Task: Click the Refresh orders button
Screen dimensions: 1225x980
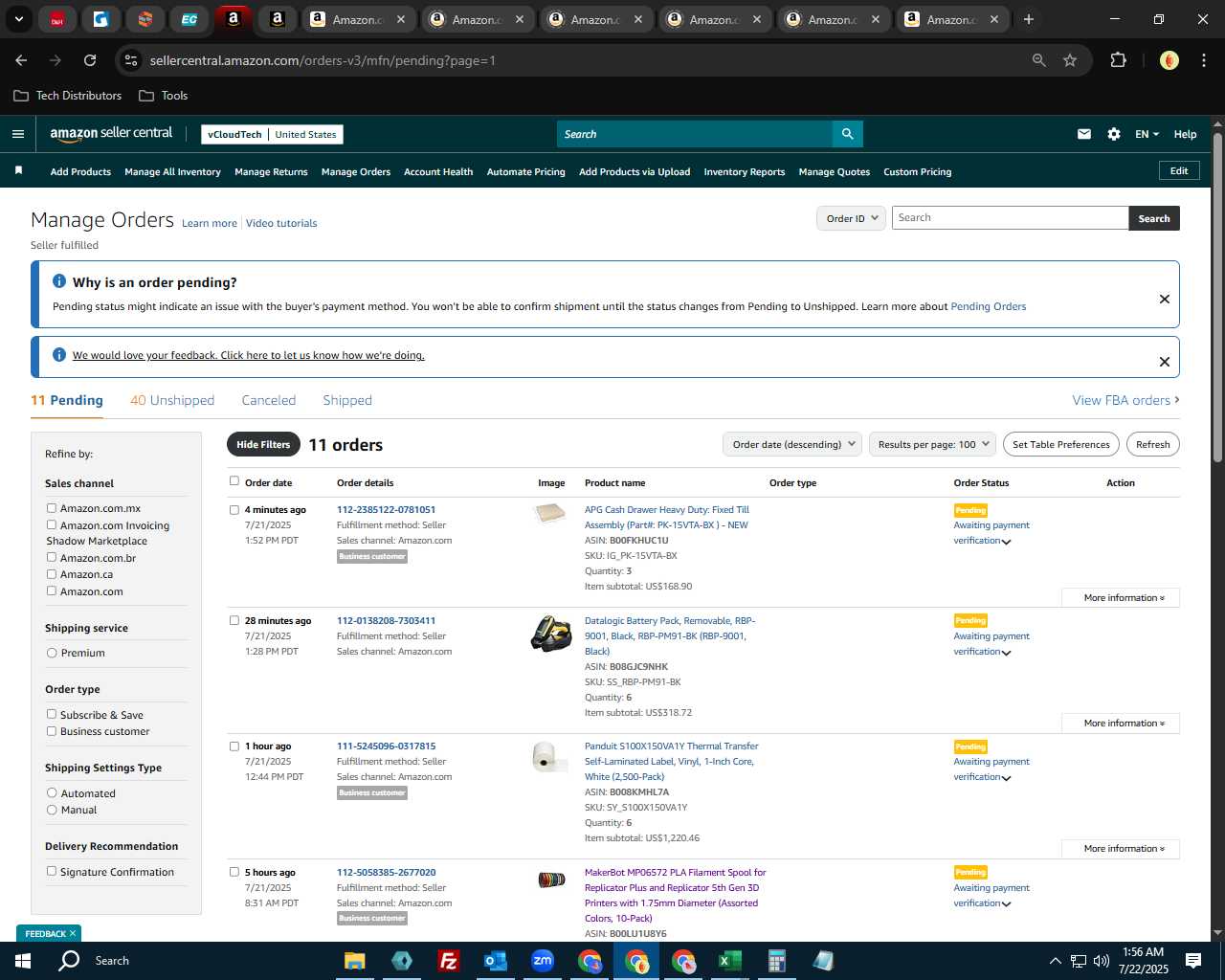Action: point(1152,444)
